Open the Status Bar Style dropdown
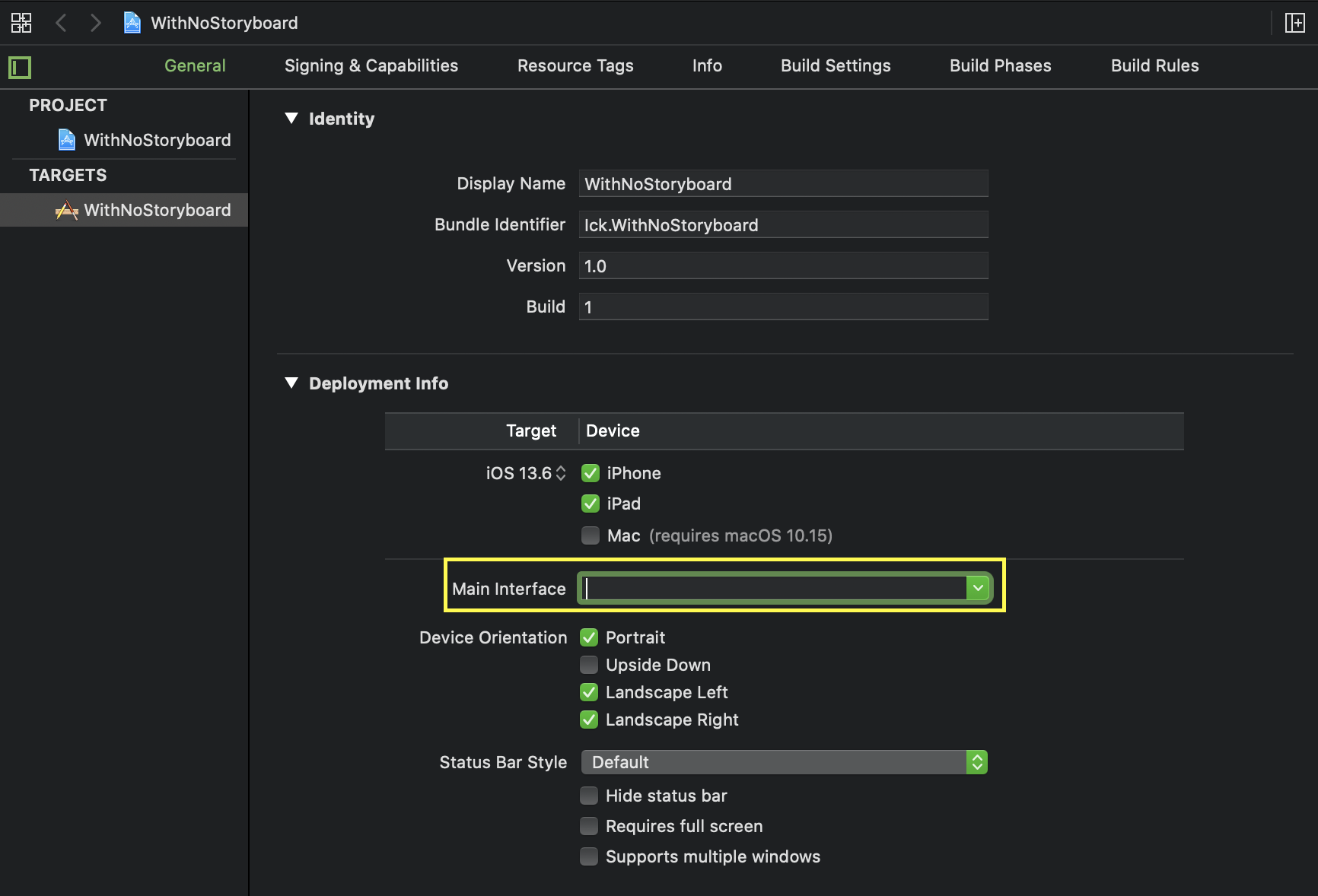Image resolution: width=1318 pixels, height=896 pixels. pos(784,762)
